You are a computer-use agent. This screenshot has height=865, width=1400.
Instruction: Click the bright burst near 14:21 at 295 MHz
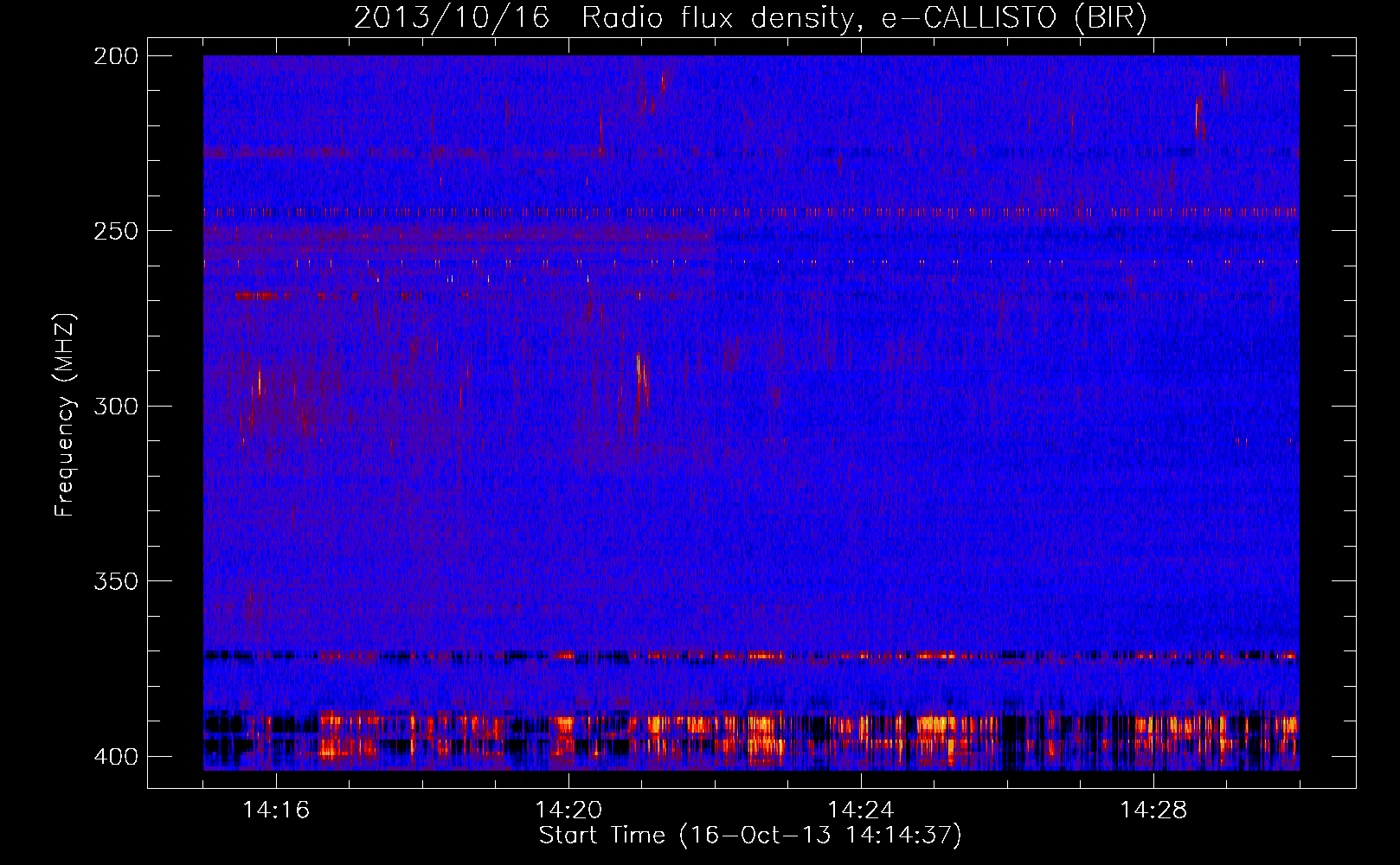(x=642, y=379)
